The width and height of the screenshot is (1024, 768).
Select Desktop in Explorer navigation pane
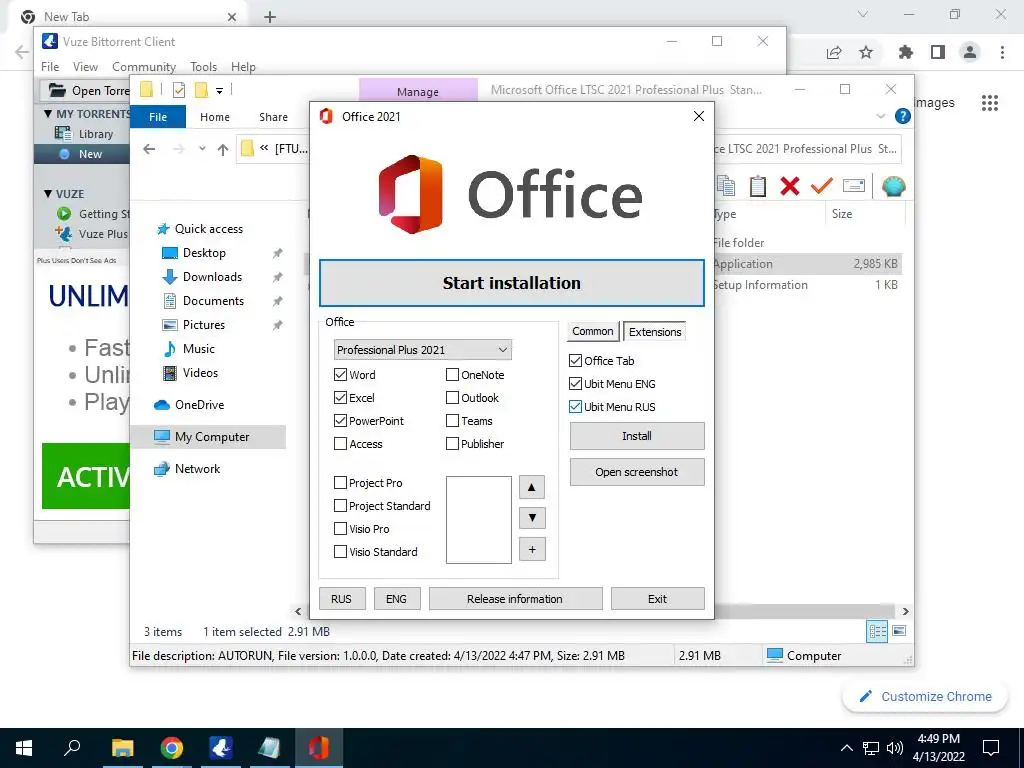click(204, 253)
